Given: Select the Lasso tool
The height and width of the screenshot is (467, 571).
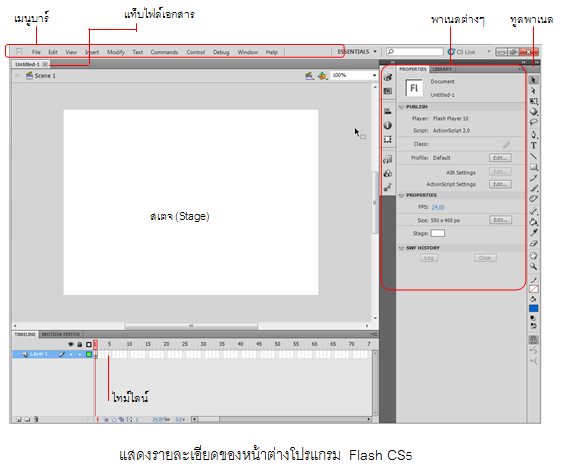Looking at the screenshot, I should [x=533, y=122].
